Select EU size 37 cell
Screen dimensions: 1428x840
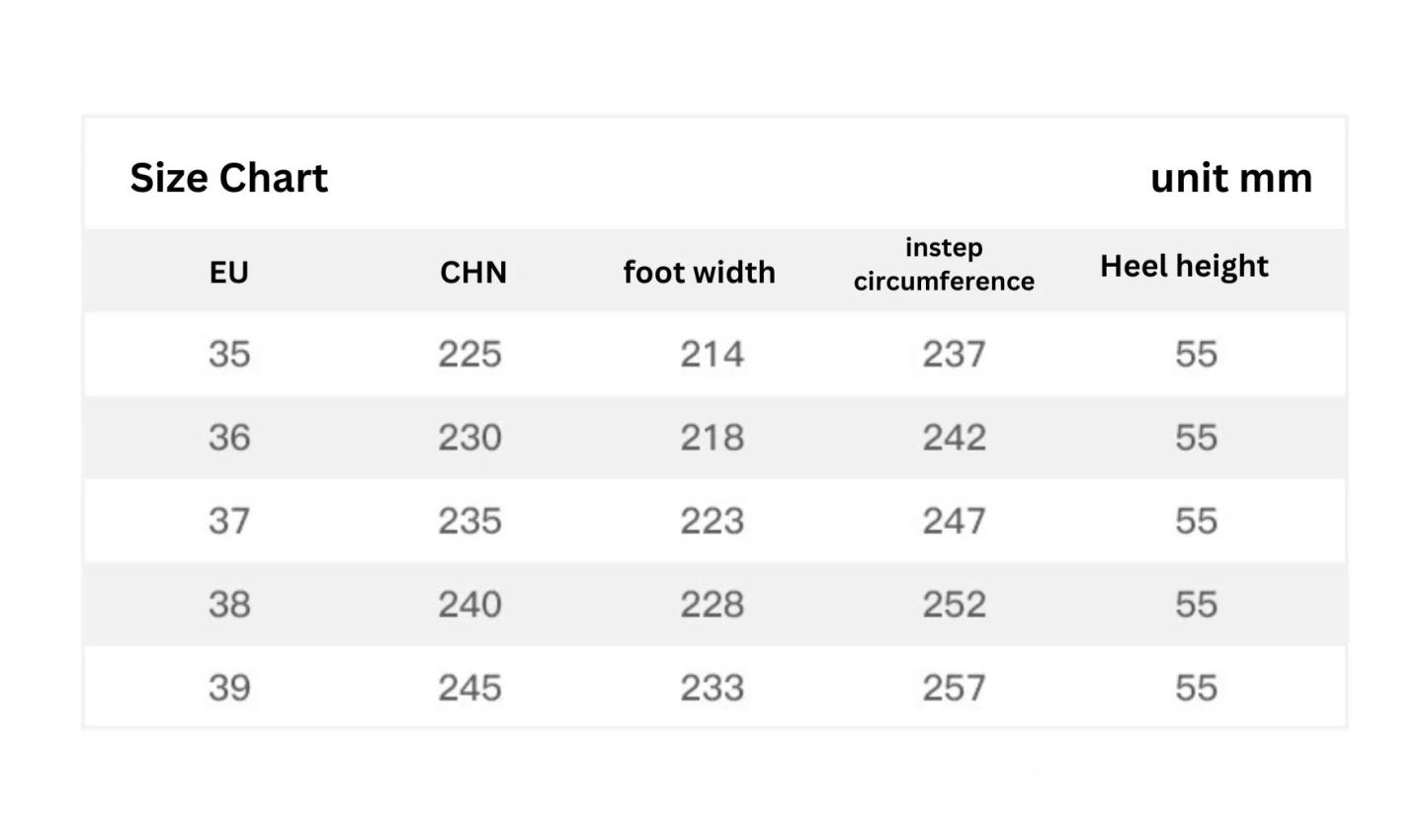click(x=229, y=521)
